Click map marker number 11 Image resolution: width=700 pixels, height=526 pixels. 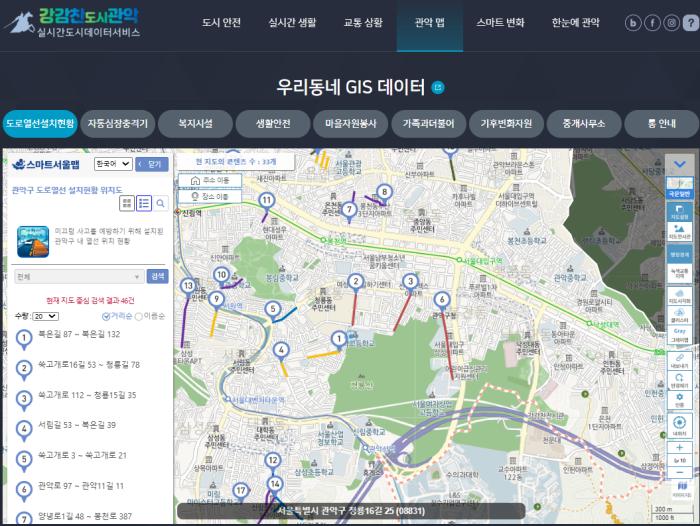267,200
